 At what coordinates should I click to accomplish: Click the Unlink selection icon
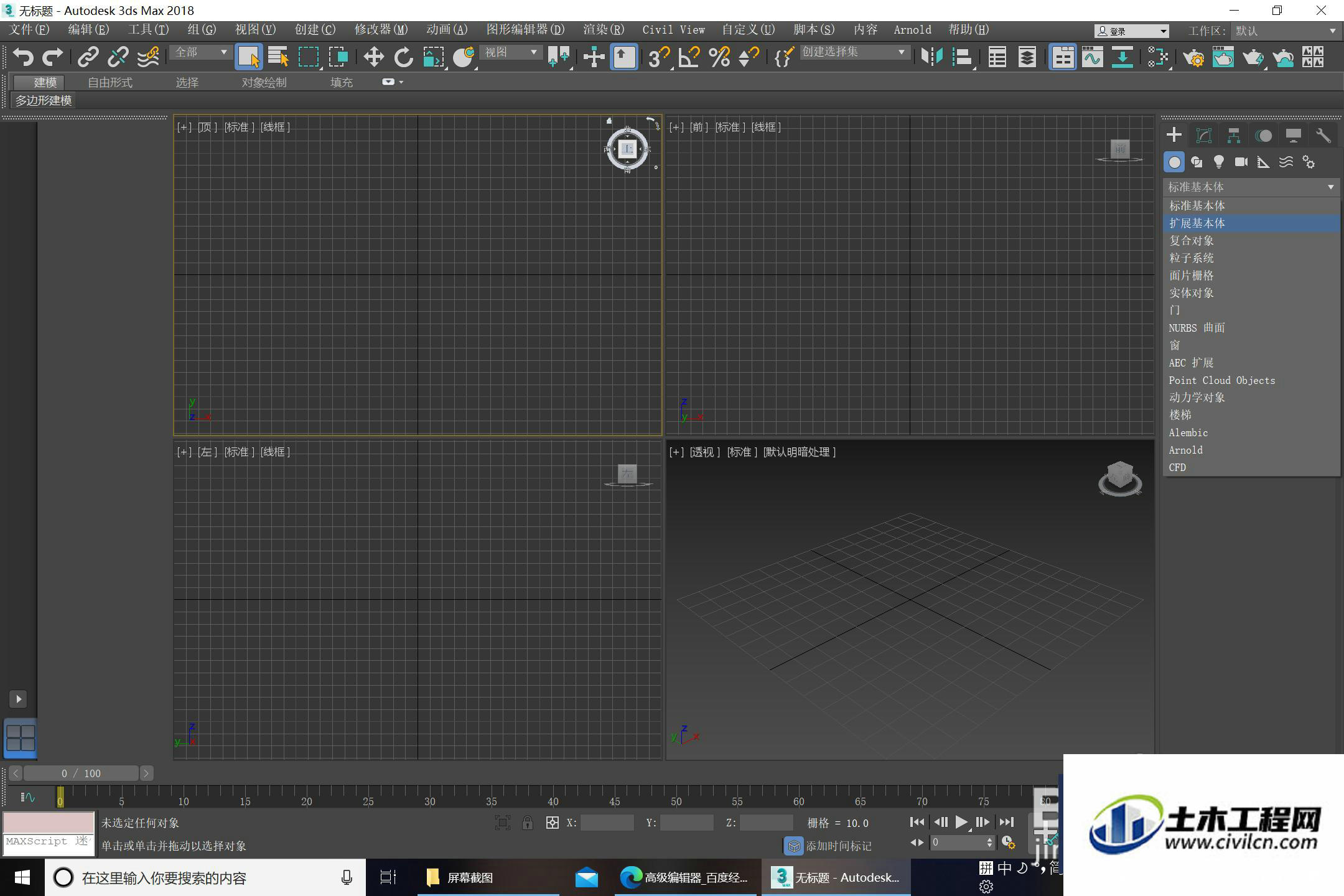point(118,57)
